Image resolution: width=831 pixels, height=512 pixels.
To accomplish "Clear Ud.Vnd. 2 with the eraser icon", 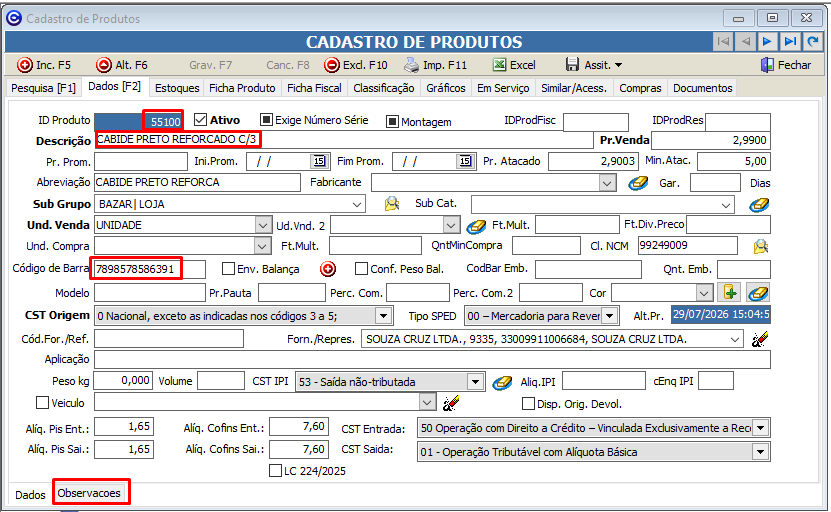I will [x=476, y=226].
